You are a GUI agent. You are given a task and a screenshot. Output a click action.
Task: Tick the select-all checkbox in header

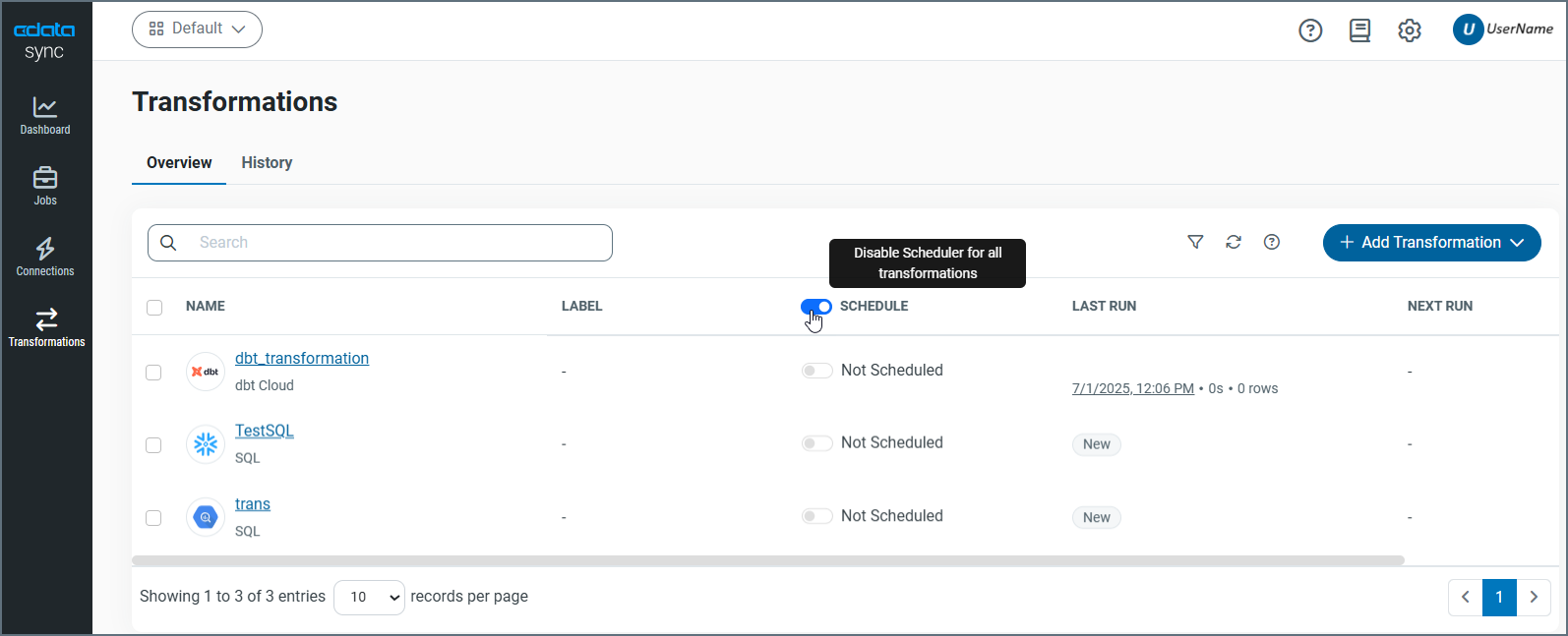coord(154,308)
